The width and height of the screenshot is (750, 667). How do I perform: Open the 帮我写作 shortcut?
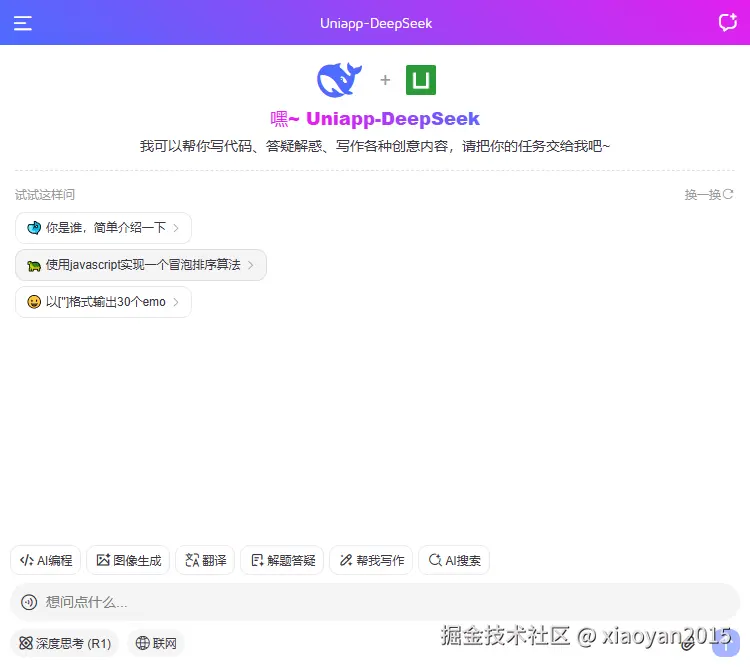[371, 560]
